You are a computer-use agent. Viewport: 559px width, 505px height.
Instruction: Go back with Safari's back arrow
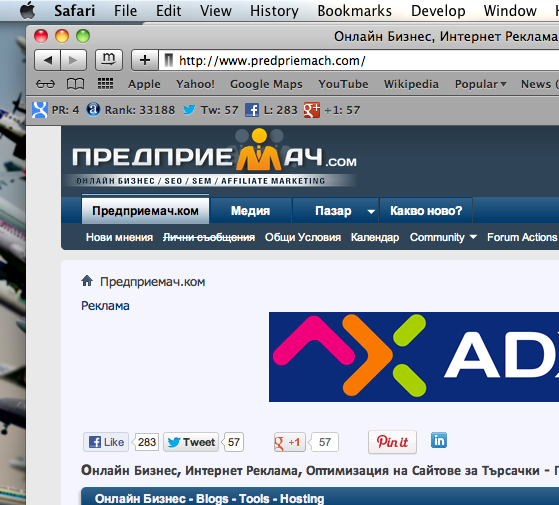[47, 60]
